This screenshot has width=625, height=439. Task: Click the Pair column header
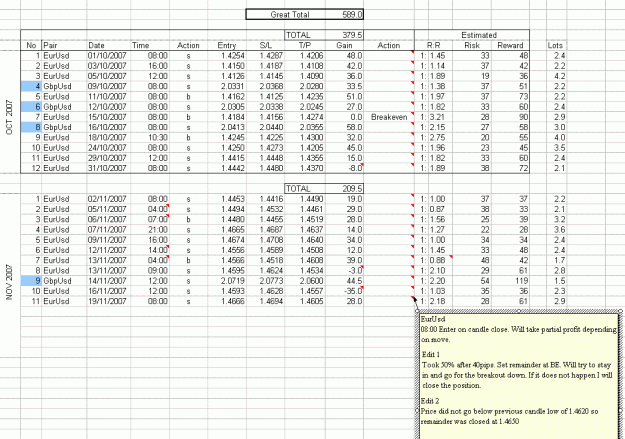(64, 45)
